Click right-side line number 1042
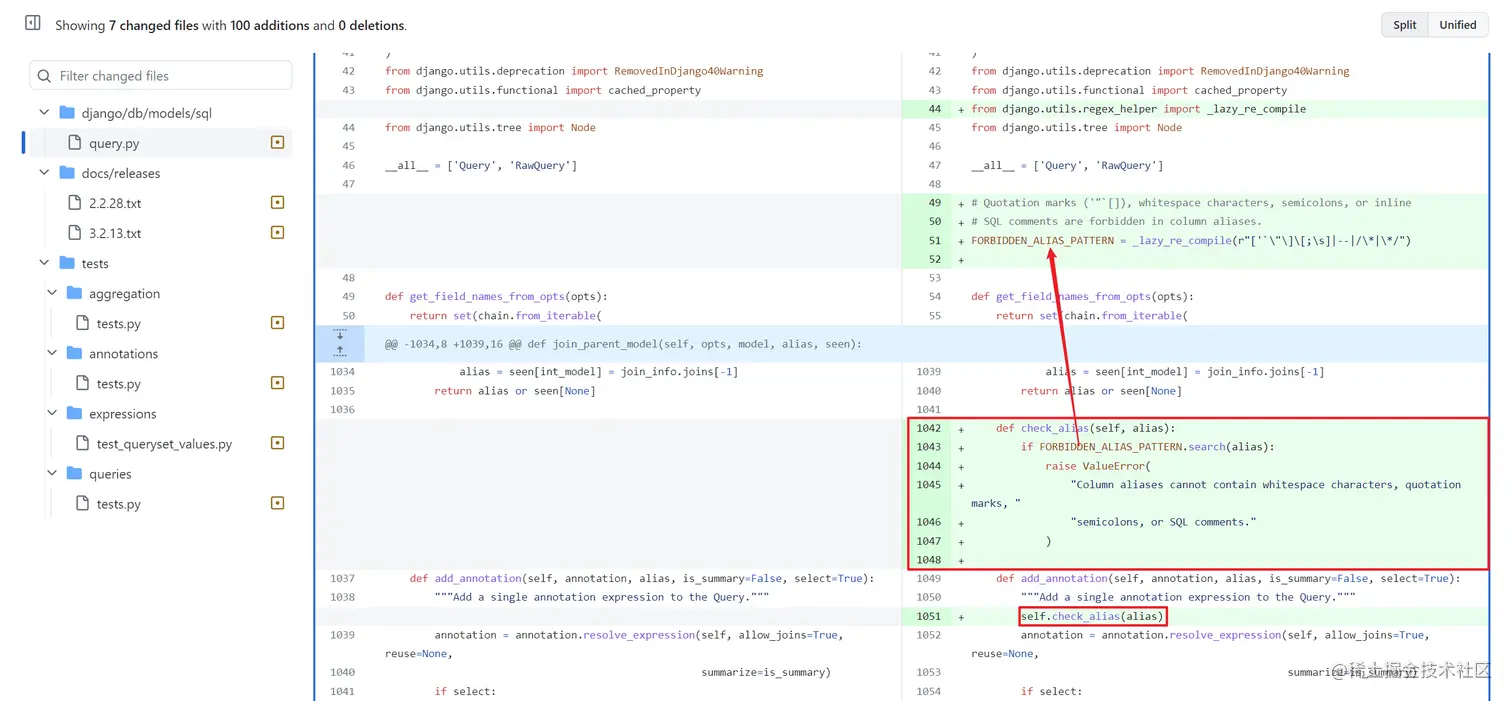The image size is (1512, 701). [x=928, y=428]
